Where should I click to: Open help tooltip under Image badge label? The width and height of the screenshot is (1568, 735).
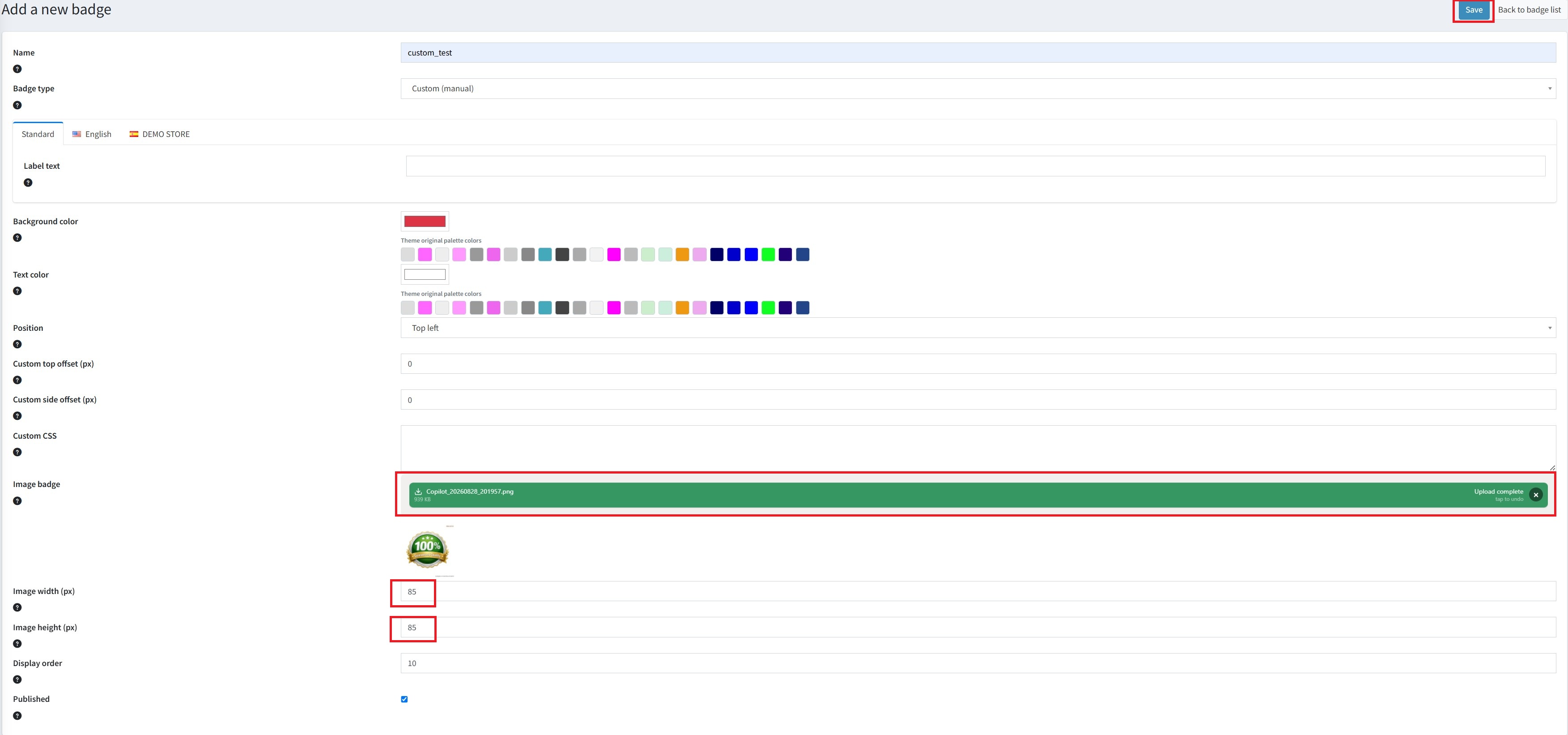[17, 500]
